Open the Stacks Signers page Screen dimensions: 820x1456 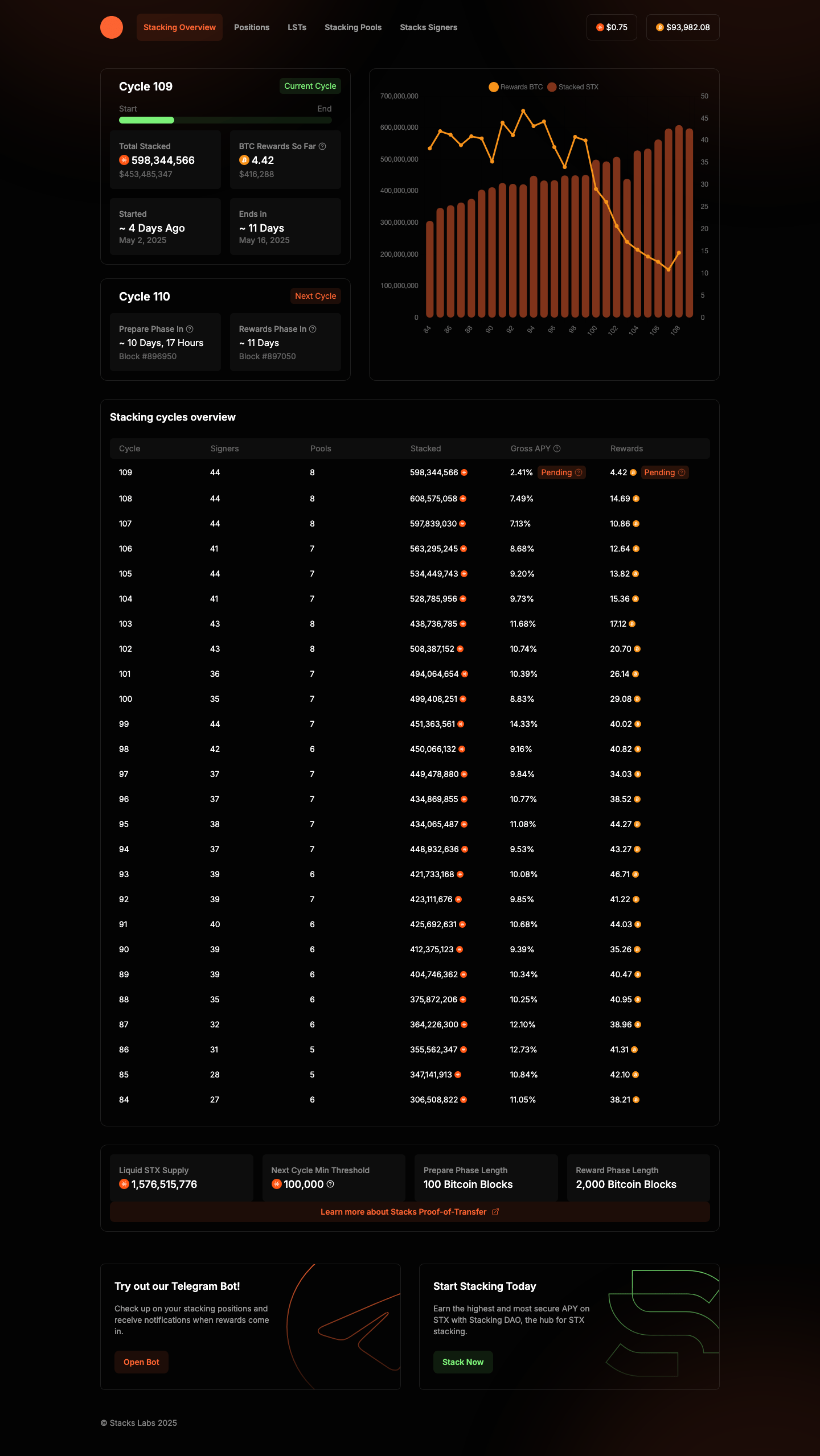[x=428, y=27]
